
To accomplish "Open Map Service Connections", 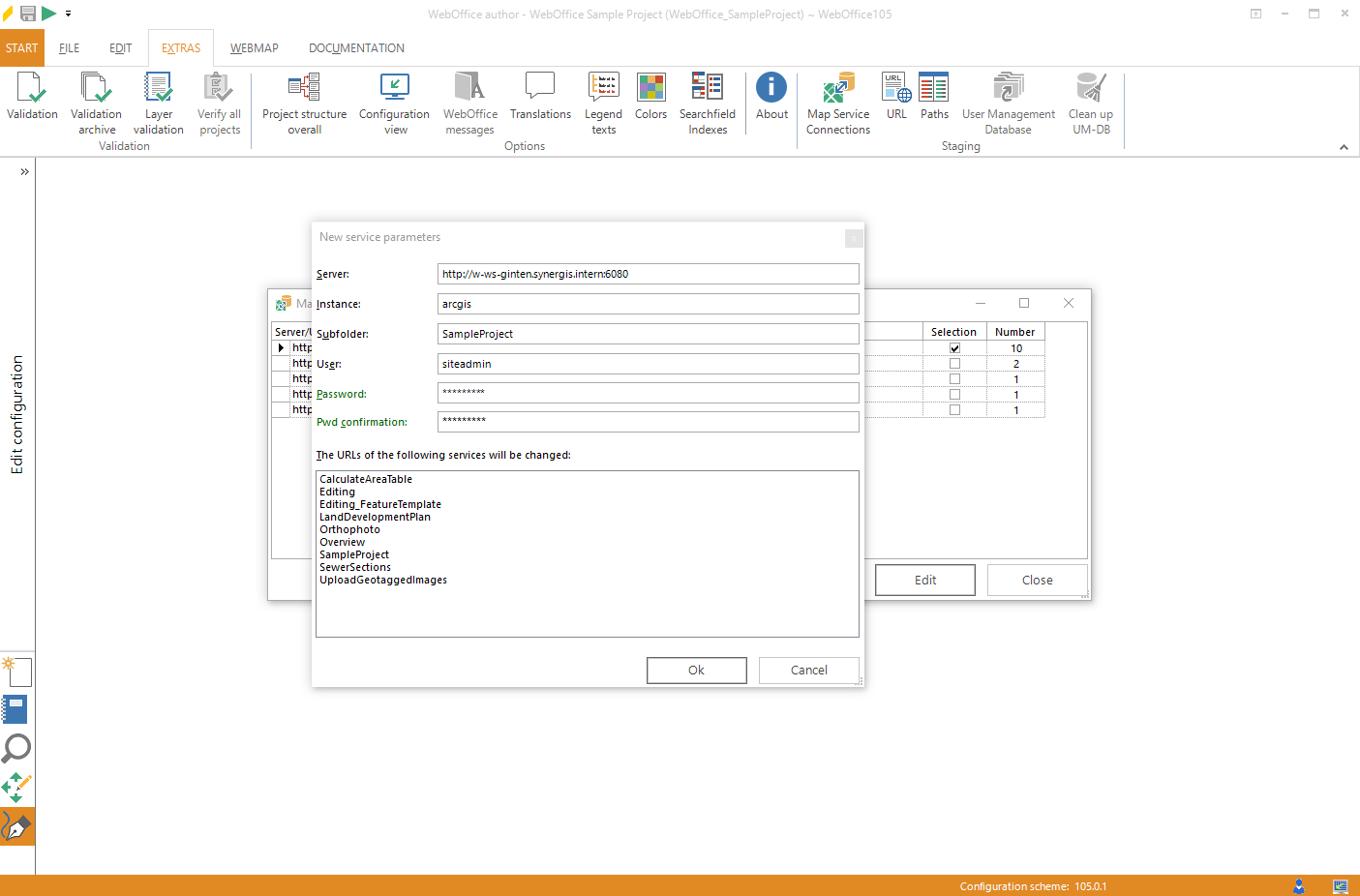I will click(x=837, y=102).
